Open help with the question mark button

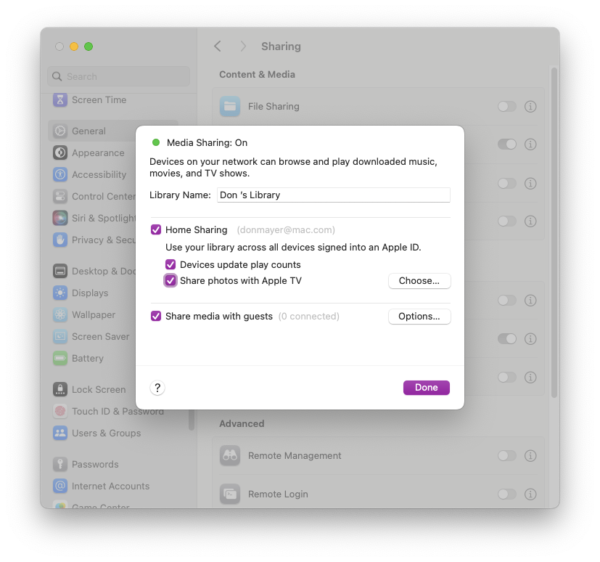pos(157,388)
